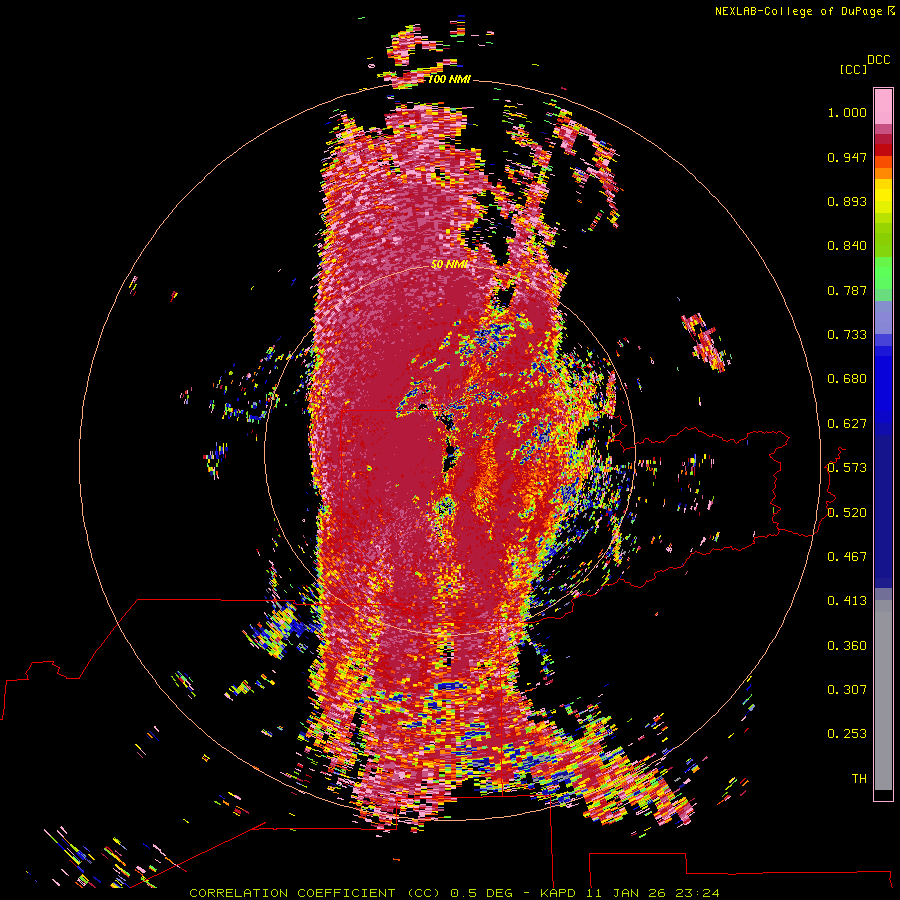Click the 100 NMI range ring label

pos(449,79)
